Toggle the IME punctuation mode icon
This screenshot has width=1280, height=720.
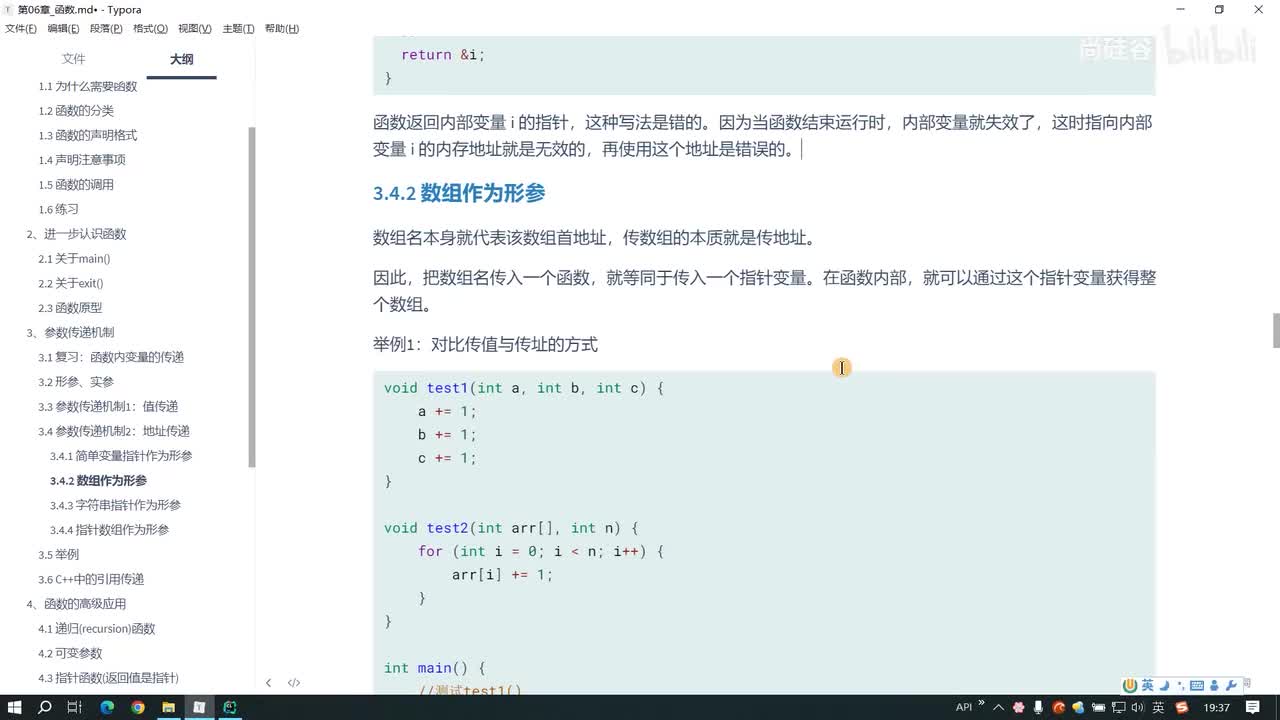[1180, 685]
